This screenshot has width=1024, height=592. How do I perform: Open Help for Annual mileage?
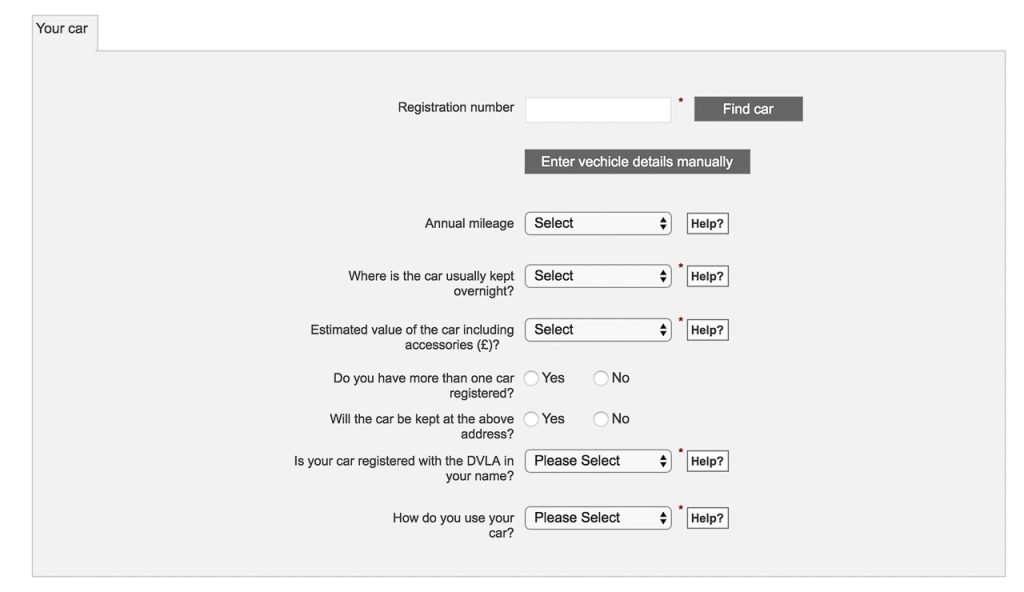coord(707,224)
